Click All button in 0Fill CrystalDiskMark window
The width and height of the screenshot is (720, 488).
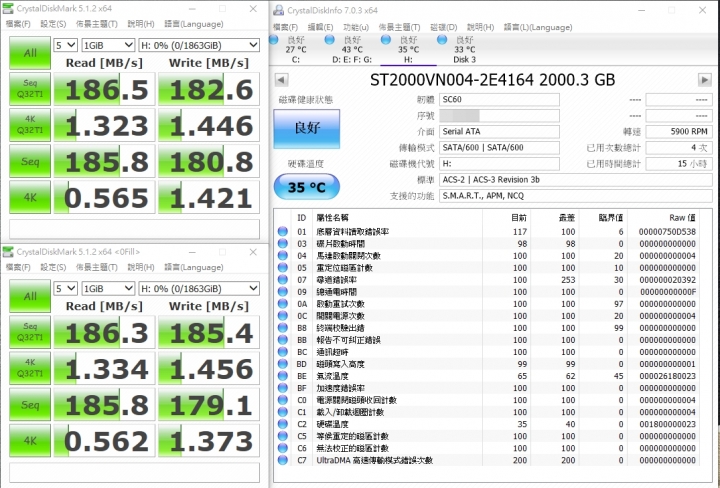tap(30, 296)
